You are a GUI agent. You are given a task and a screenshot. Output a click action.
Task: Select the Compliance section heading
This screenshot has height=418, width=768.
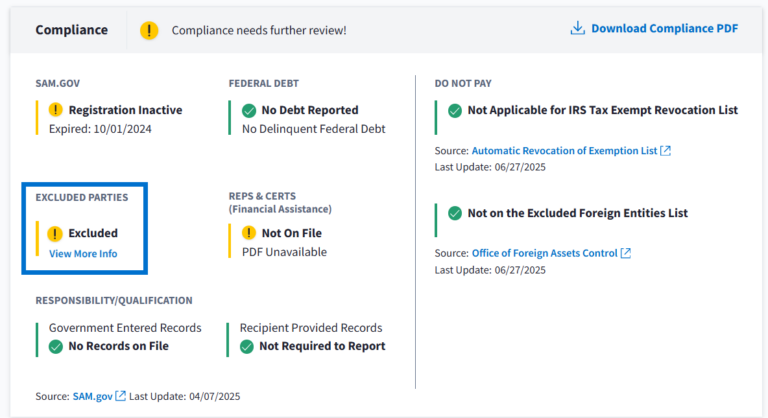coord(71,30)
